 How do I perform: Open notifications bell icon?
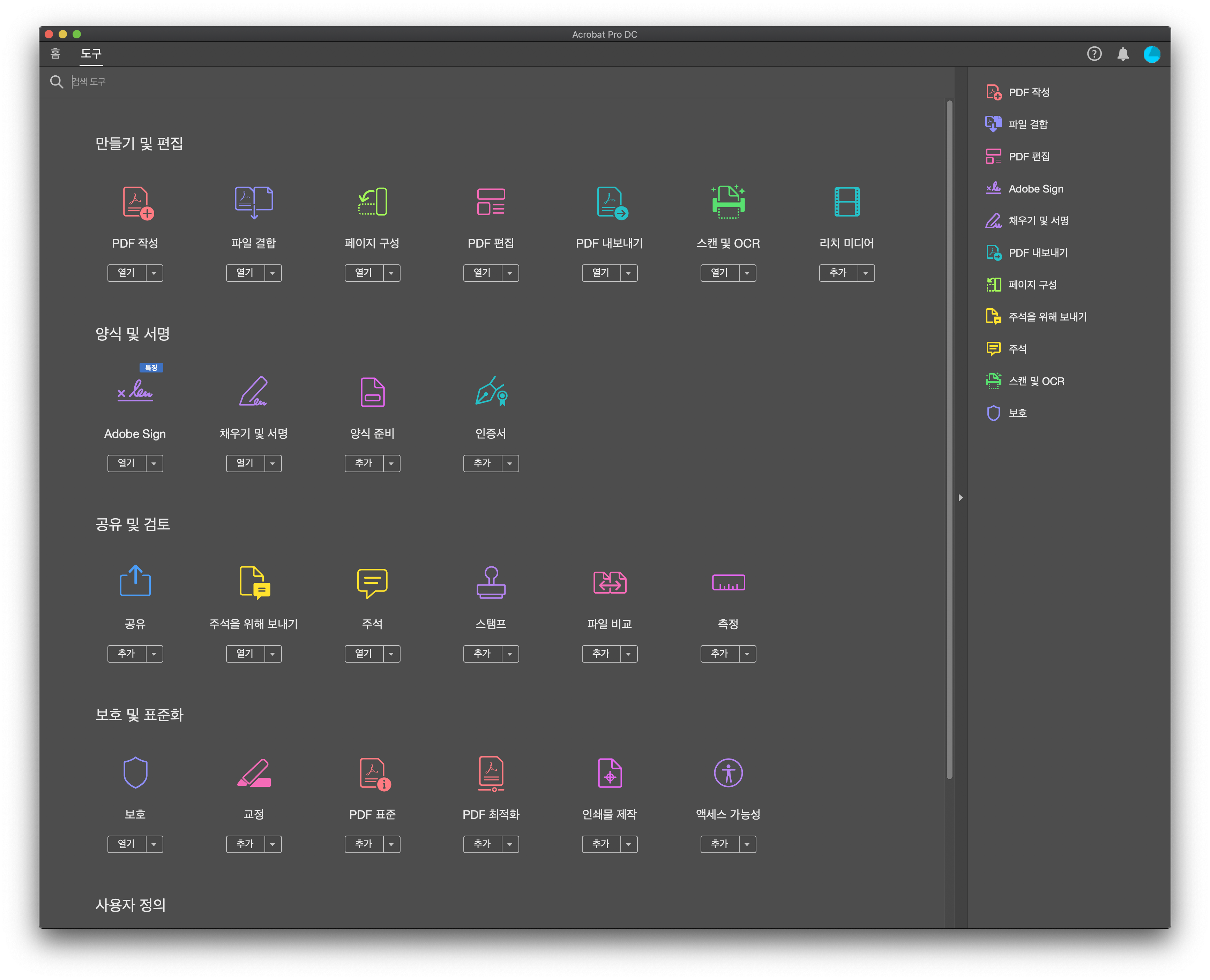click(x=1122, y=54)
